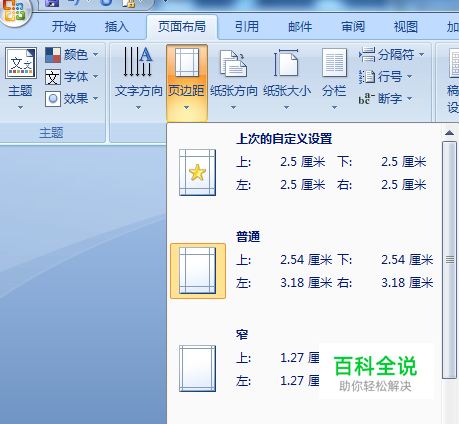Expand the 分隔符 dropdown arrow
This screenshot has width=459, height=424.
coord(422,55)
